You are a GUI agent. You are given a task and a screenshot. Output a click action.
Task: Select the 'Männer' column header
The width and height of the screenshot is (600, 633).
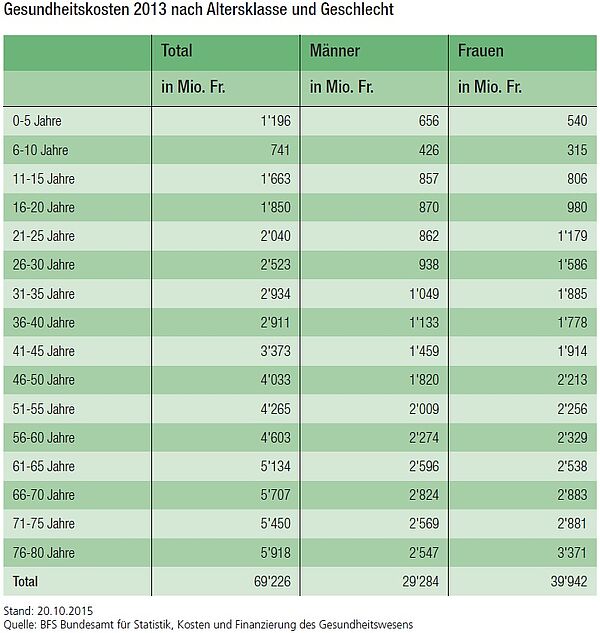tap(335, 50)
